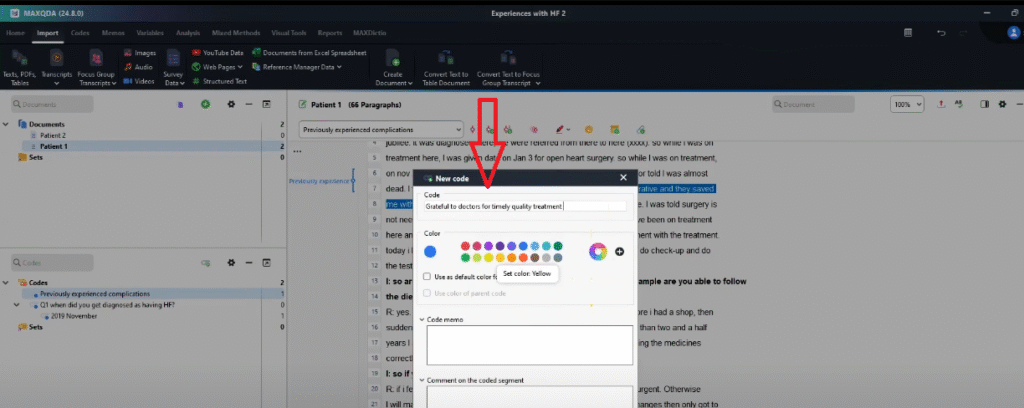Open Transcripts import menu
Image resolution: width=1024 pixels, height=408 pixels.
(x=56, y=68)
